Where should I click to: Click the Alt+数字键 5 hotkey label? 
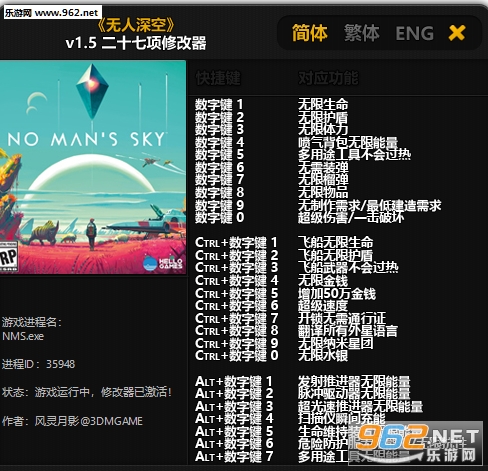tap(234, 431)
